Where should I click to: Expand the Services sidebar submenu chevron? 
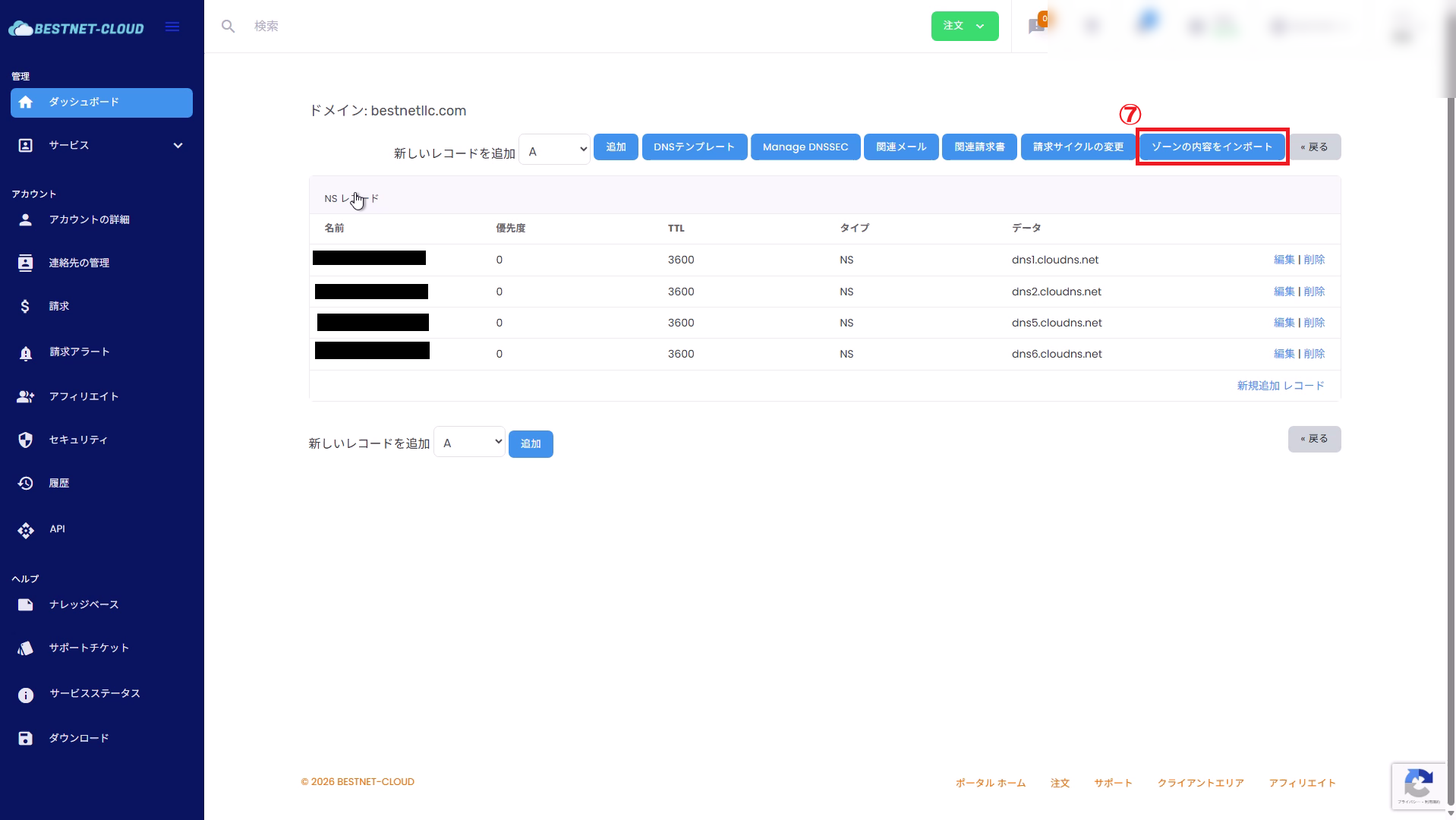(178, 146)
